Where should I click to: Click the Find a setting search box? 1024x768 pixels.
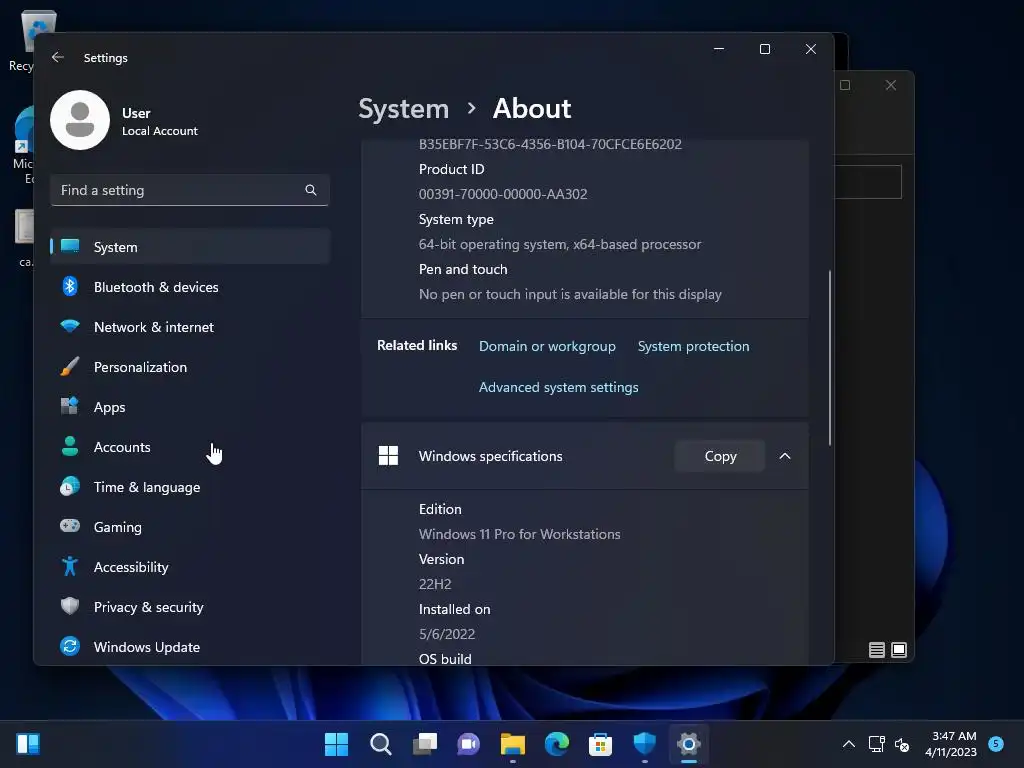point(189,190)
